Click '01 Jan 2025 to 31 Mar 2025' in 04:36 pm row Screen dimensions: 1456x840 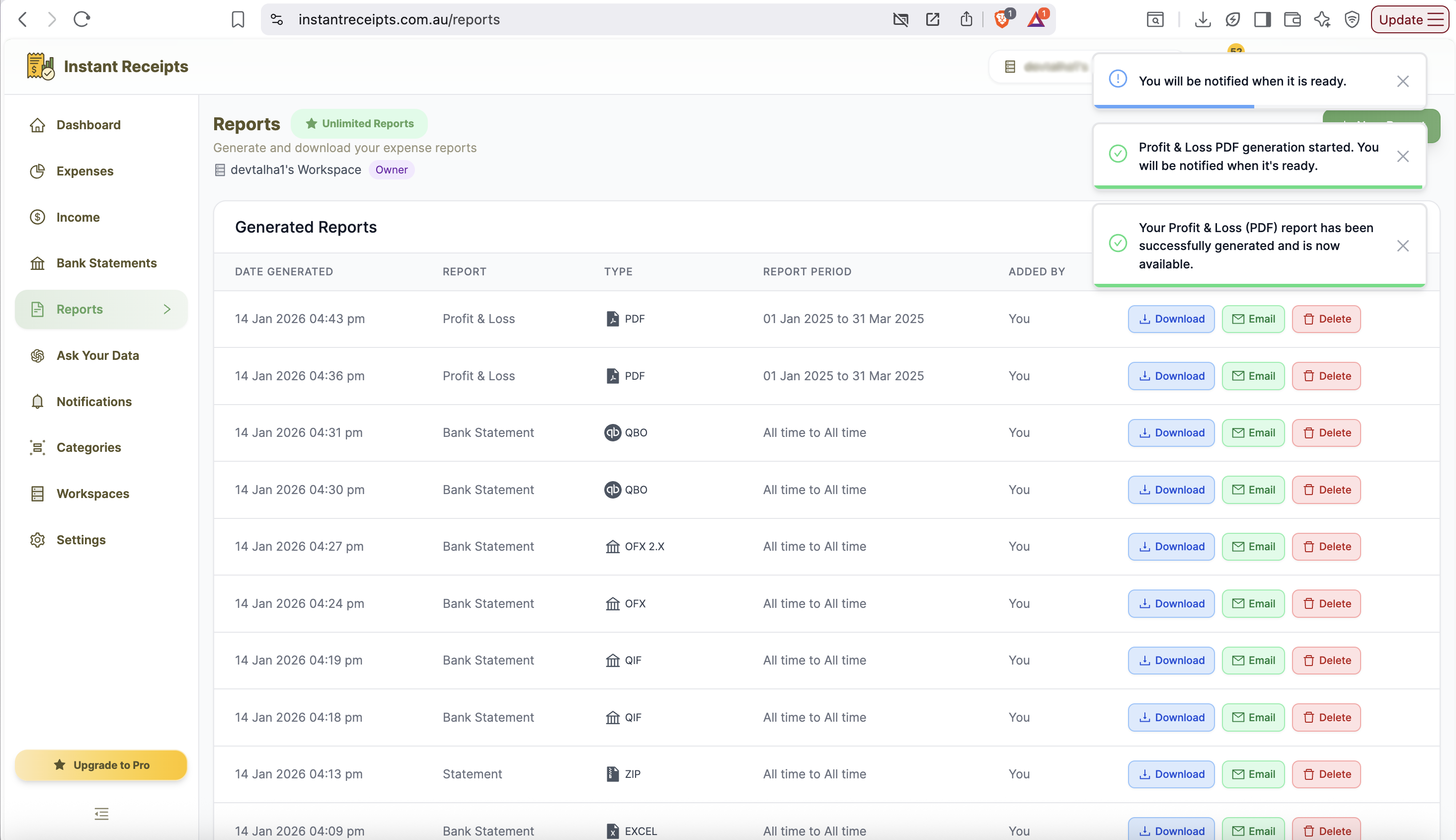tap(843, 376)
